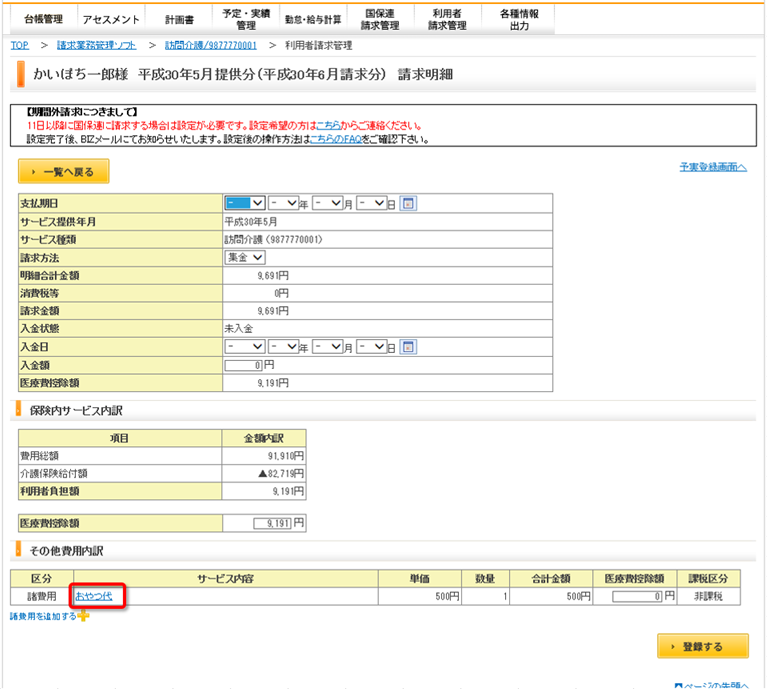Expand 入金日 era dropdown
The height and width of the screenshot is (690, 768).
tap(245, 347)
